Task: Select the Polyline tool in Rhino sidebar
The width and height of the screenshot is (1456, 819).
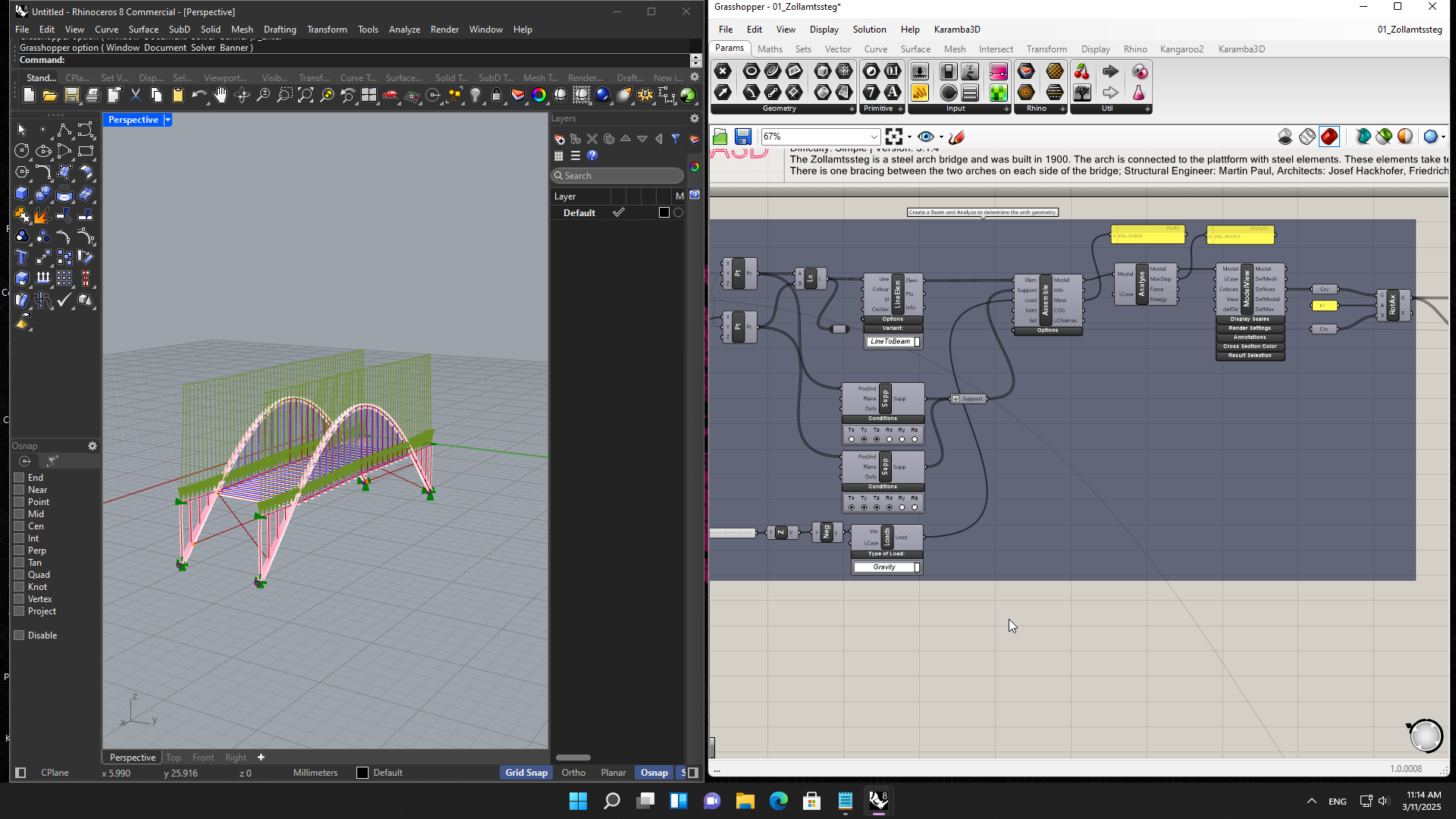Action: click(64, 130)
